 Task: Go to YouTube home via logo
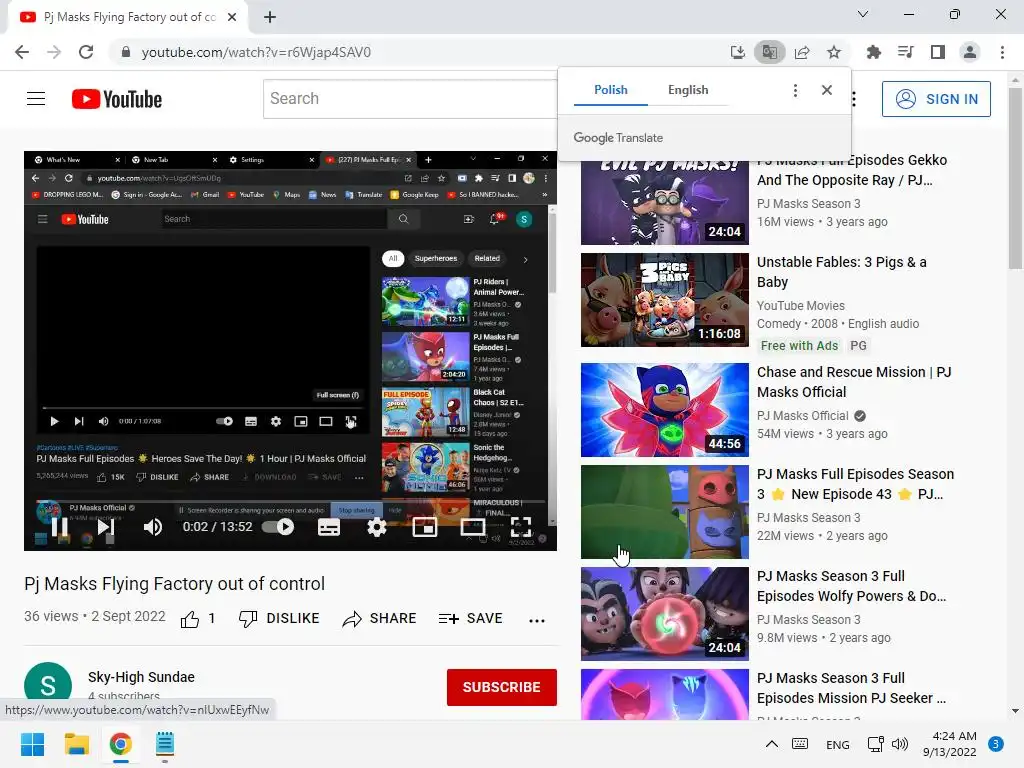click(x=117, y=99)
